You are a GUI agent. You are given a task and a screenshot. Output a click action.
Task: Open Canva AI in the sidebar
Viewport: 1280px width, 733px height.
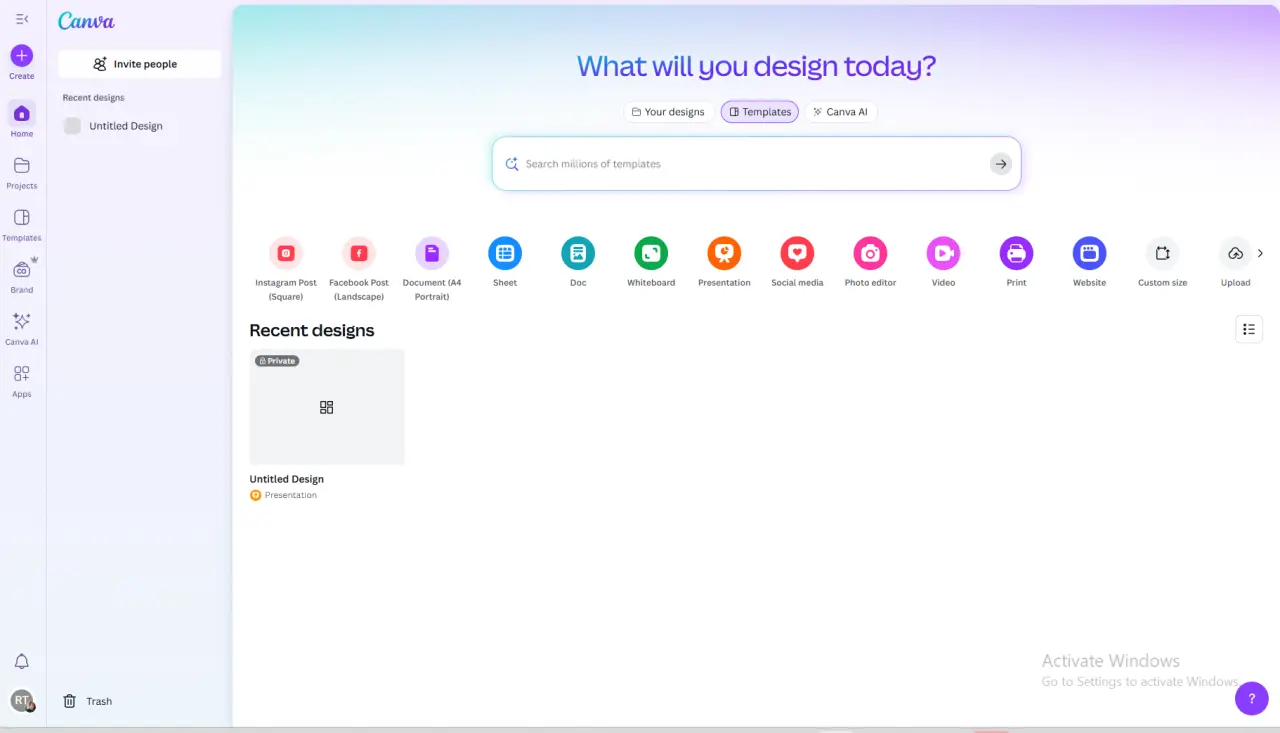point(22,327)
